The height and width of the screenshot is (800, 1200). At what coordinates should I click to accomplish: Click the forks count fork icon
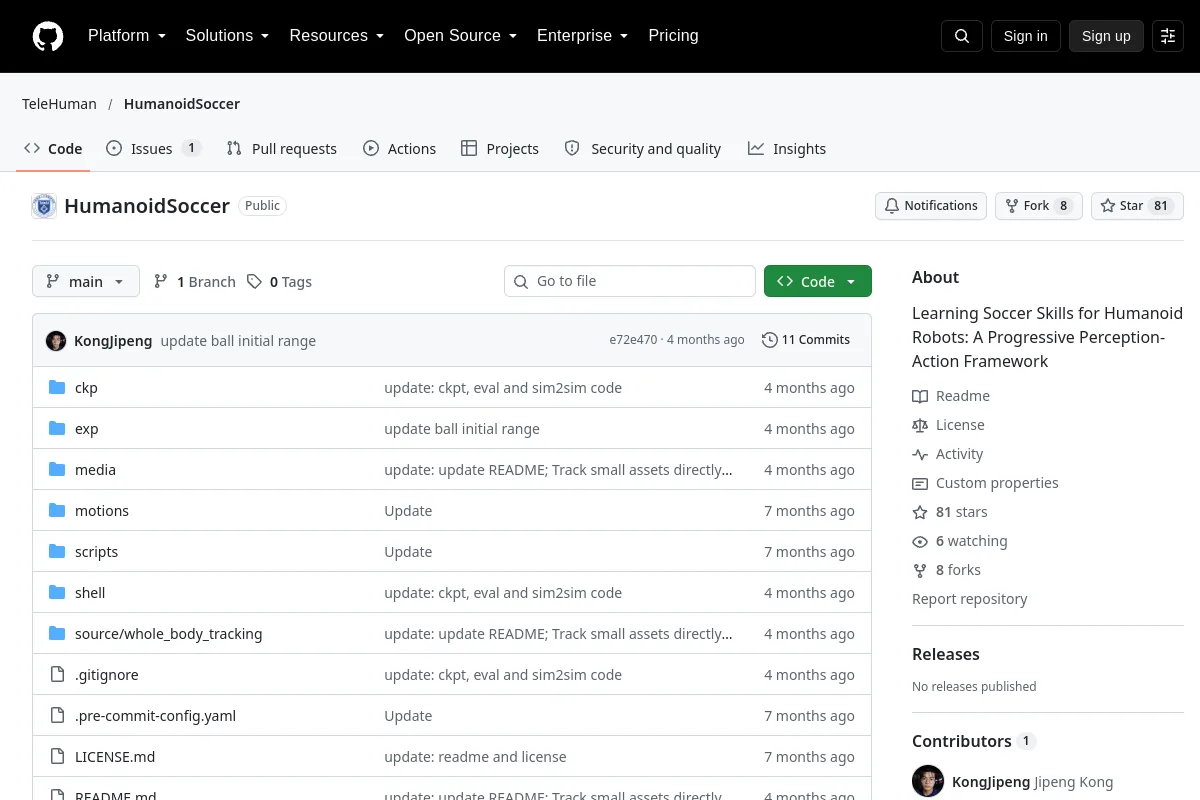pyautogui.click(x=920, y=571)
